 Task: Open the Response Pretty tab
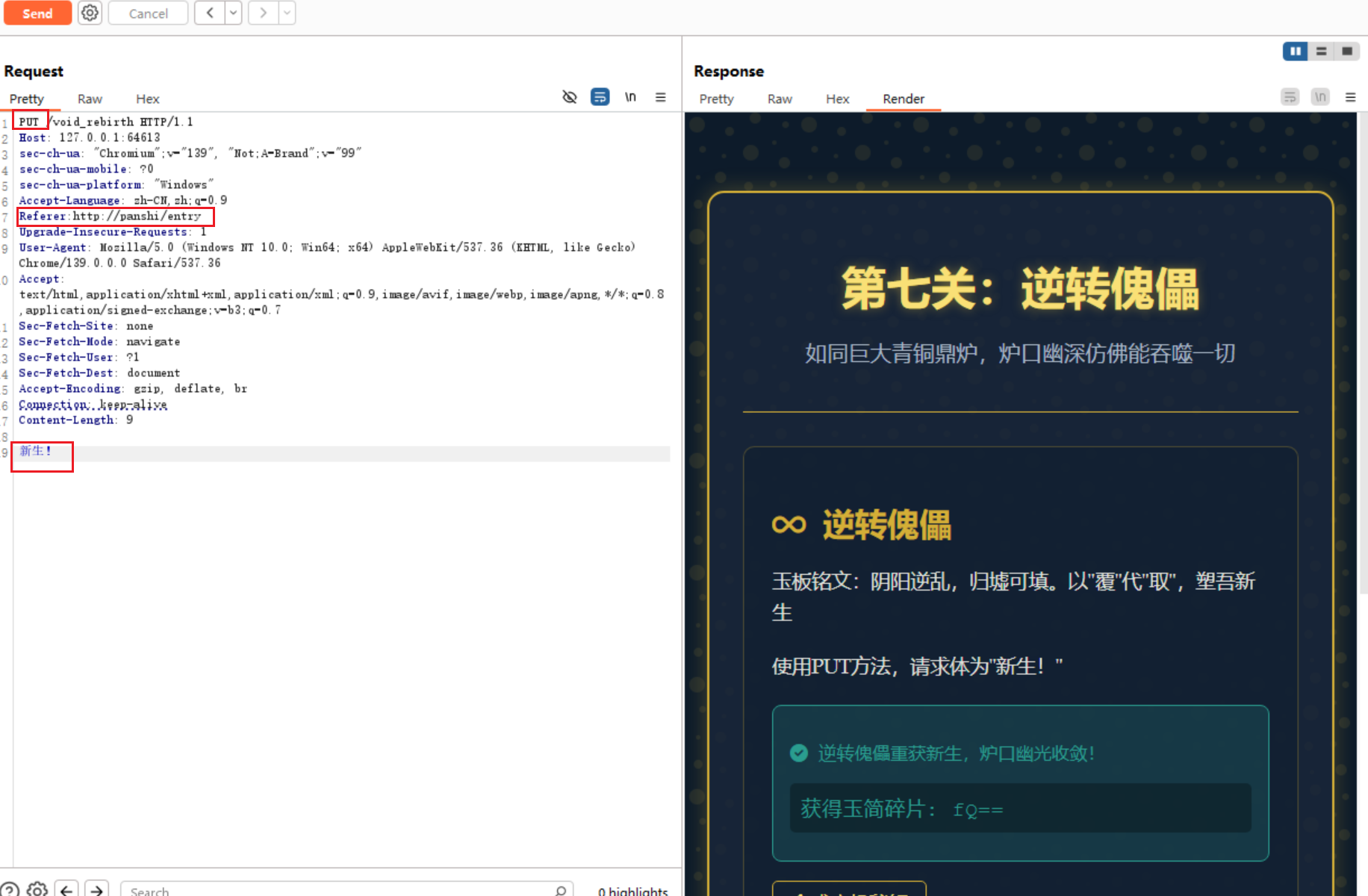point(716,99)
